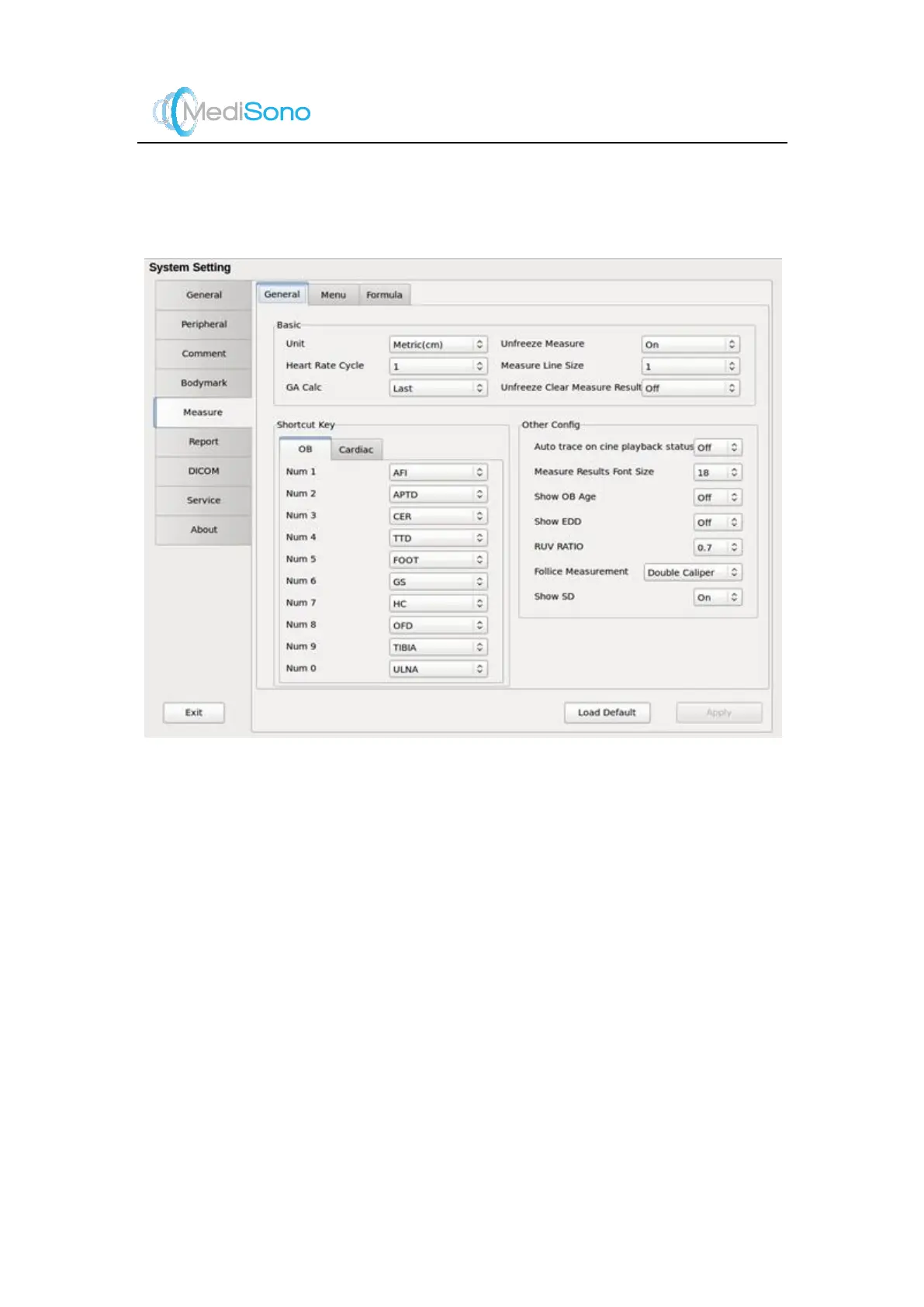Open the Show OB Age dropdown

718,497
